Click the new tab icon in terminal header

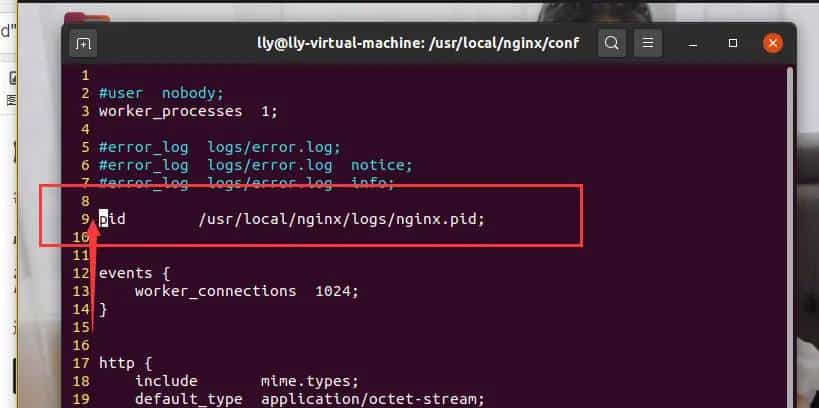tap(83, 44)
